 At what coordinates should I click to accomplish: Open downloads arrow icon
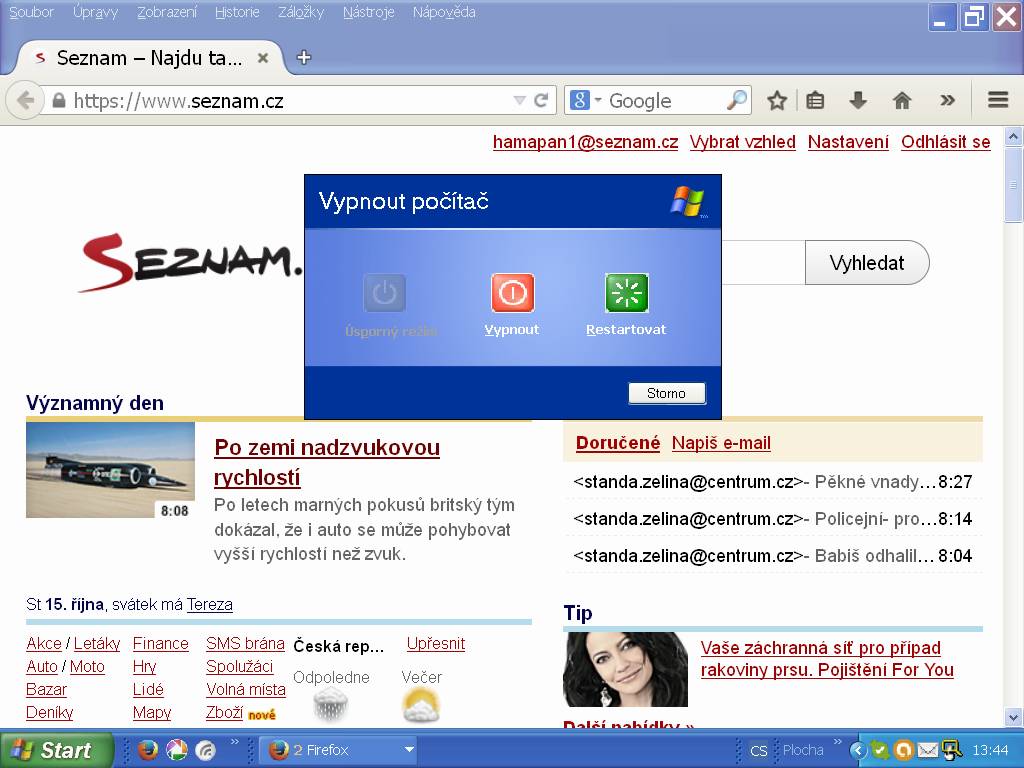(x=858, y=101)
